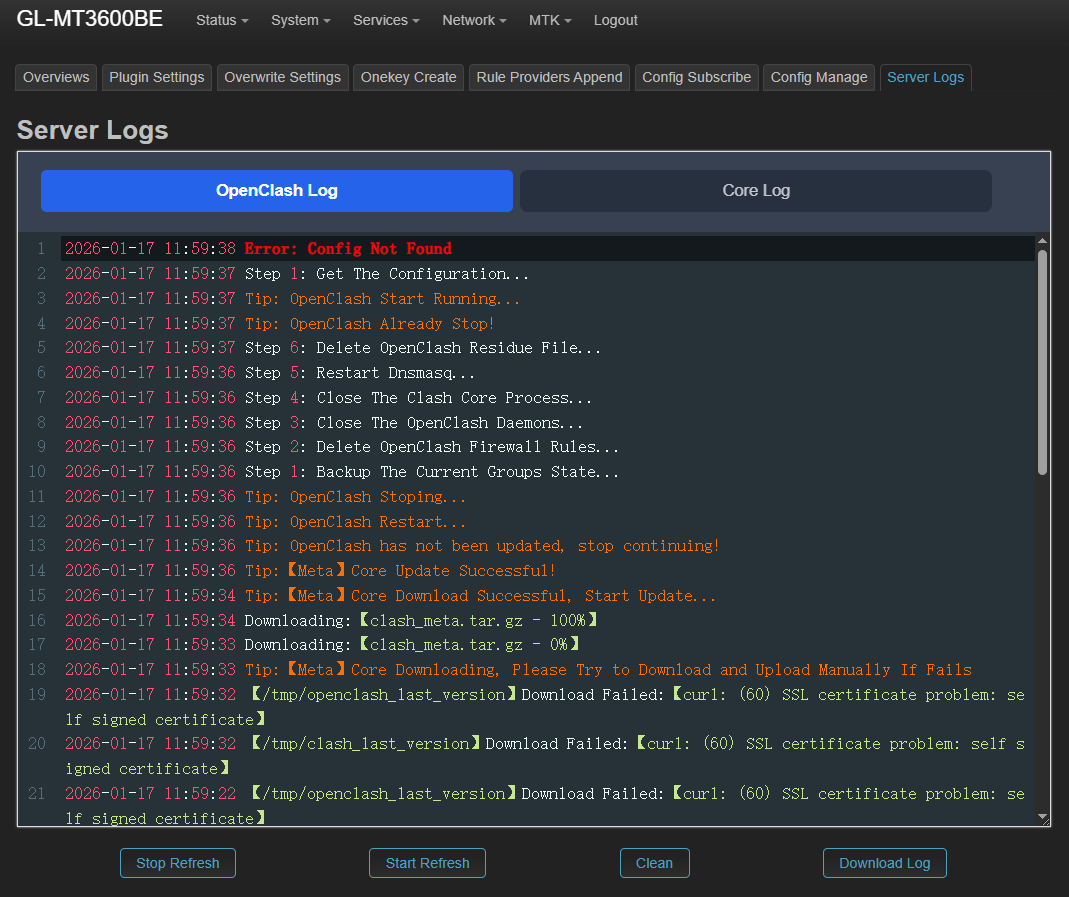The width and height of the screenshot is (1069, 897).
Task: Click the Logout link
Action: pos(615,20)
